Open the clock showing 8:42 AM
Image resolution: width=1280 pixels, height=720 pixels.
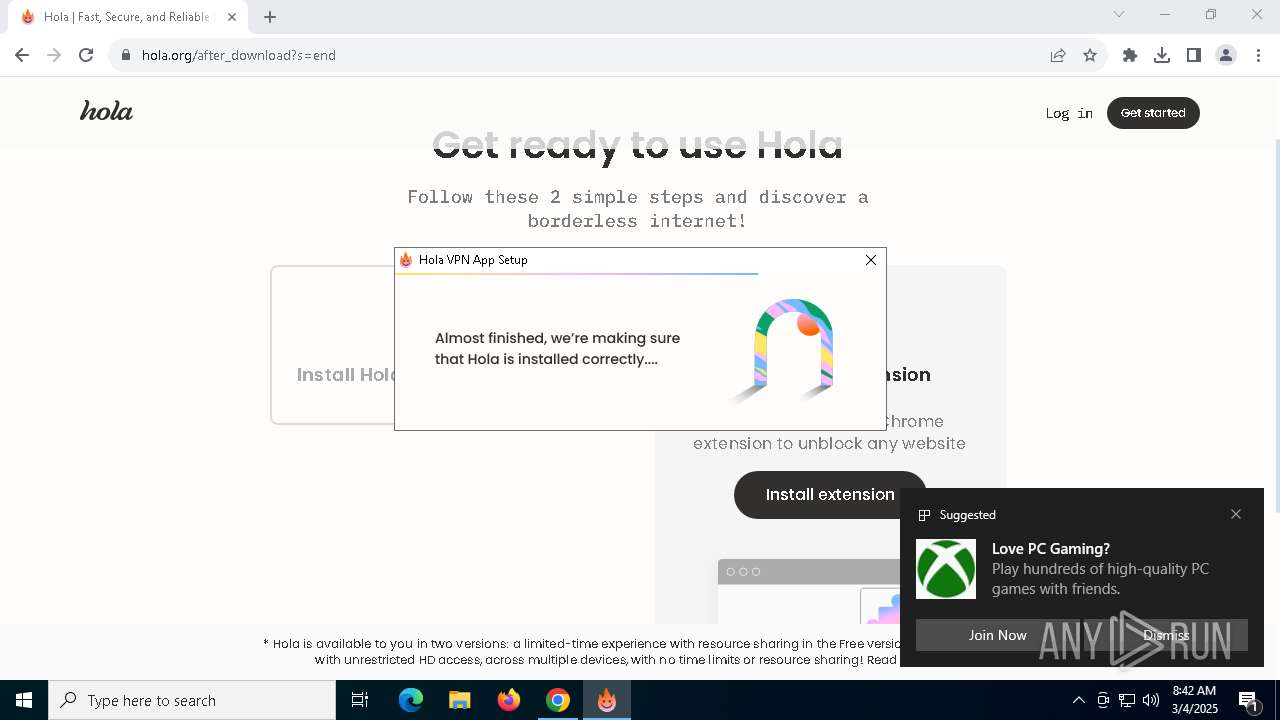[x=1194, y=700]
